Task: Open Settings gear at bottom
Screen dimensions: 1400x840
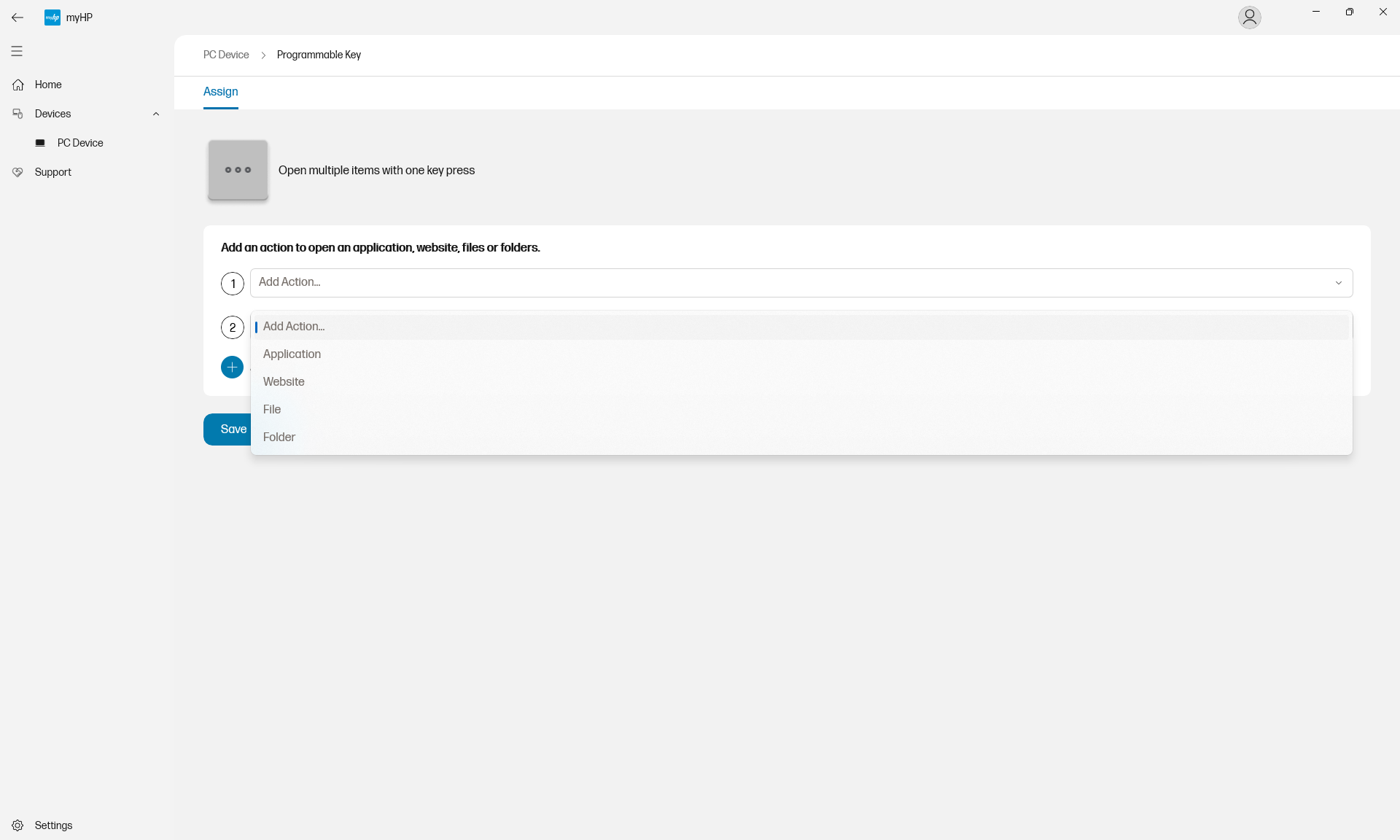Action: (18, 825)
